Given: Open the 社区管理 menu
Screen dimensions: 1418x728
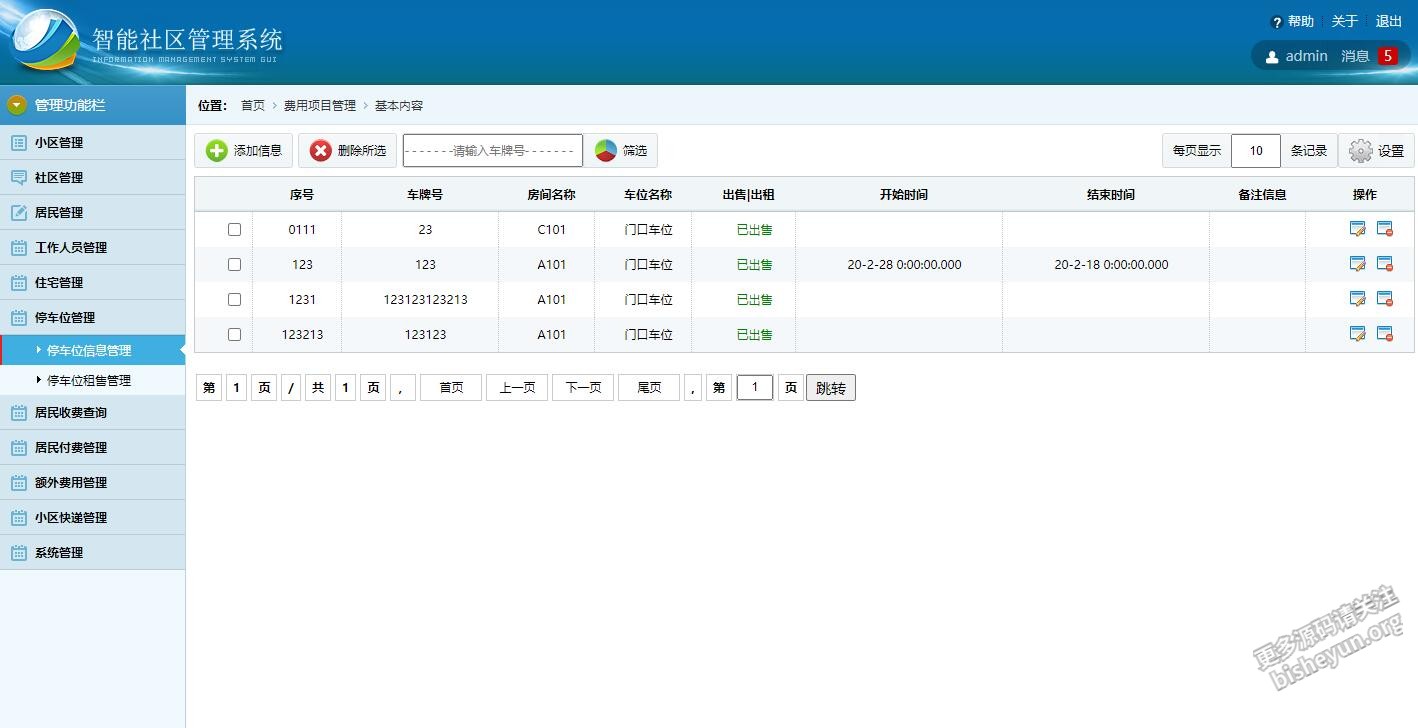Looking at the screenshot, I should pyautogui.click(x=93, y=177).
